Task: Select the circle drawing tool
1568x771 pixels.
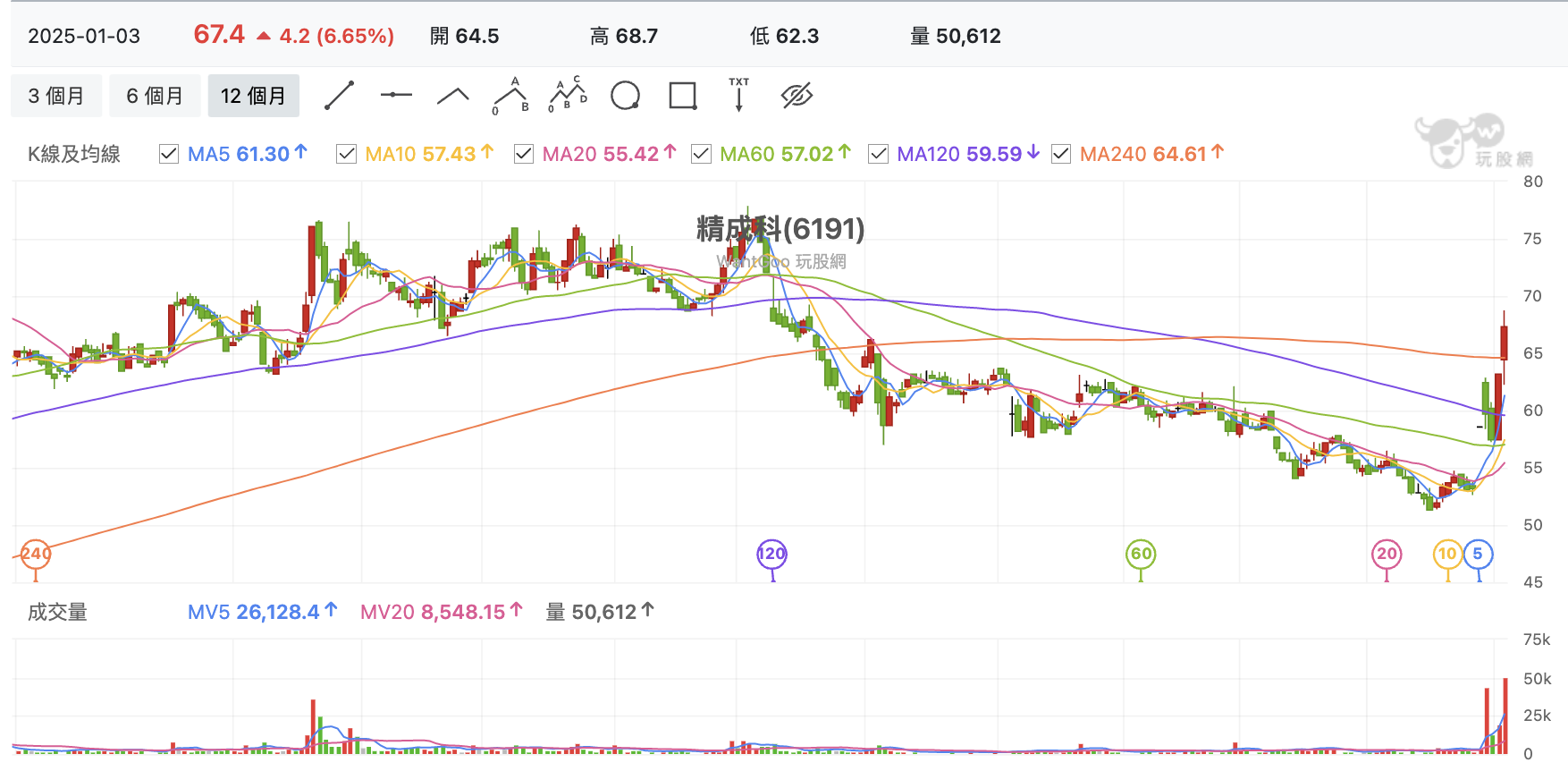Action: coord(625,96)
